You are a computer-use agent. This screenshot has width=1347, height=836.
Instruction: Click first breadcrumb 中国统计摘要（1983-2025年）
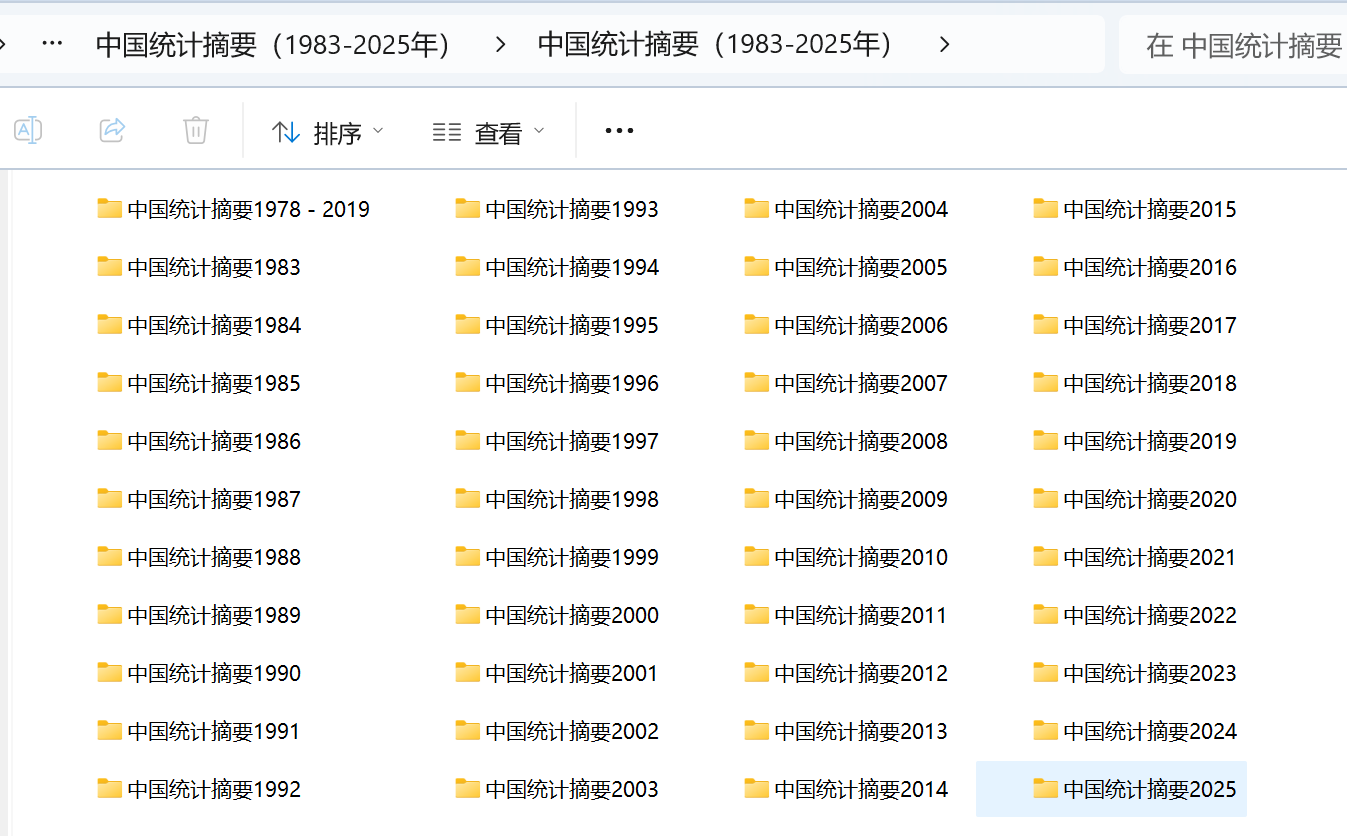coord(275,44)
